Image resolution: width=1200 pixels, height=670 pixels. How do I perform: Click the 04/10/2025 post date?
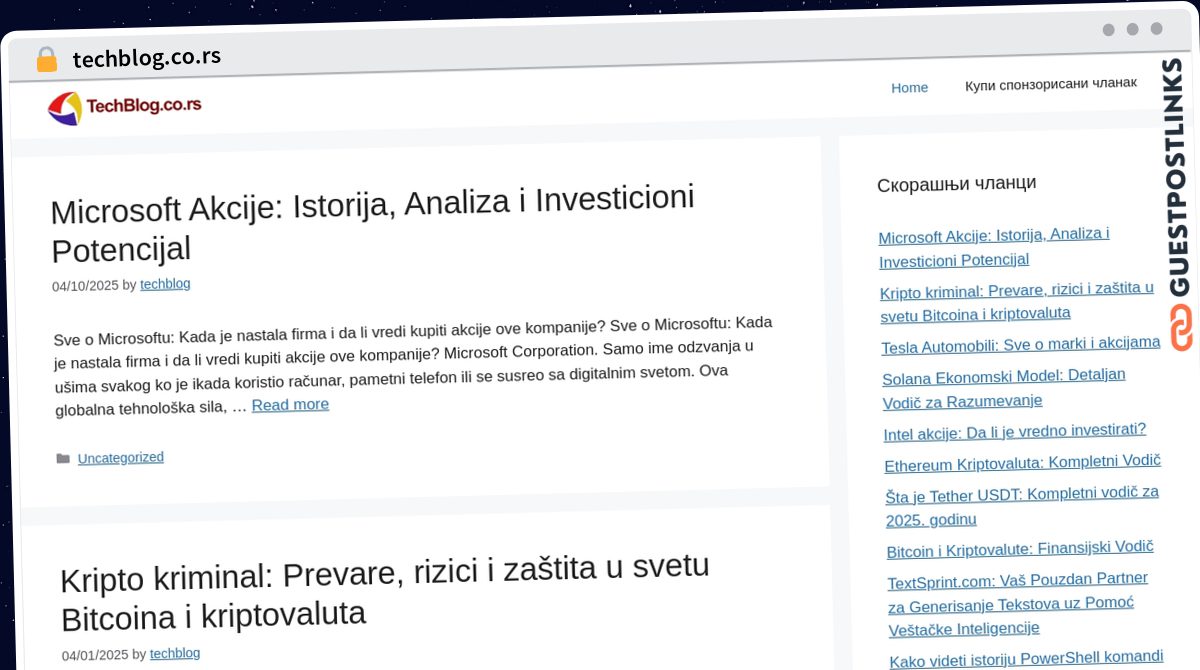coord(85,286)
